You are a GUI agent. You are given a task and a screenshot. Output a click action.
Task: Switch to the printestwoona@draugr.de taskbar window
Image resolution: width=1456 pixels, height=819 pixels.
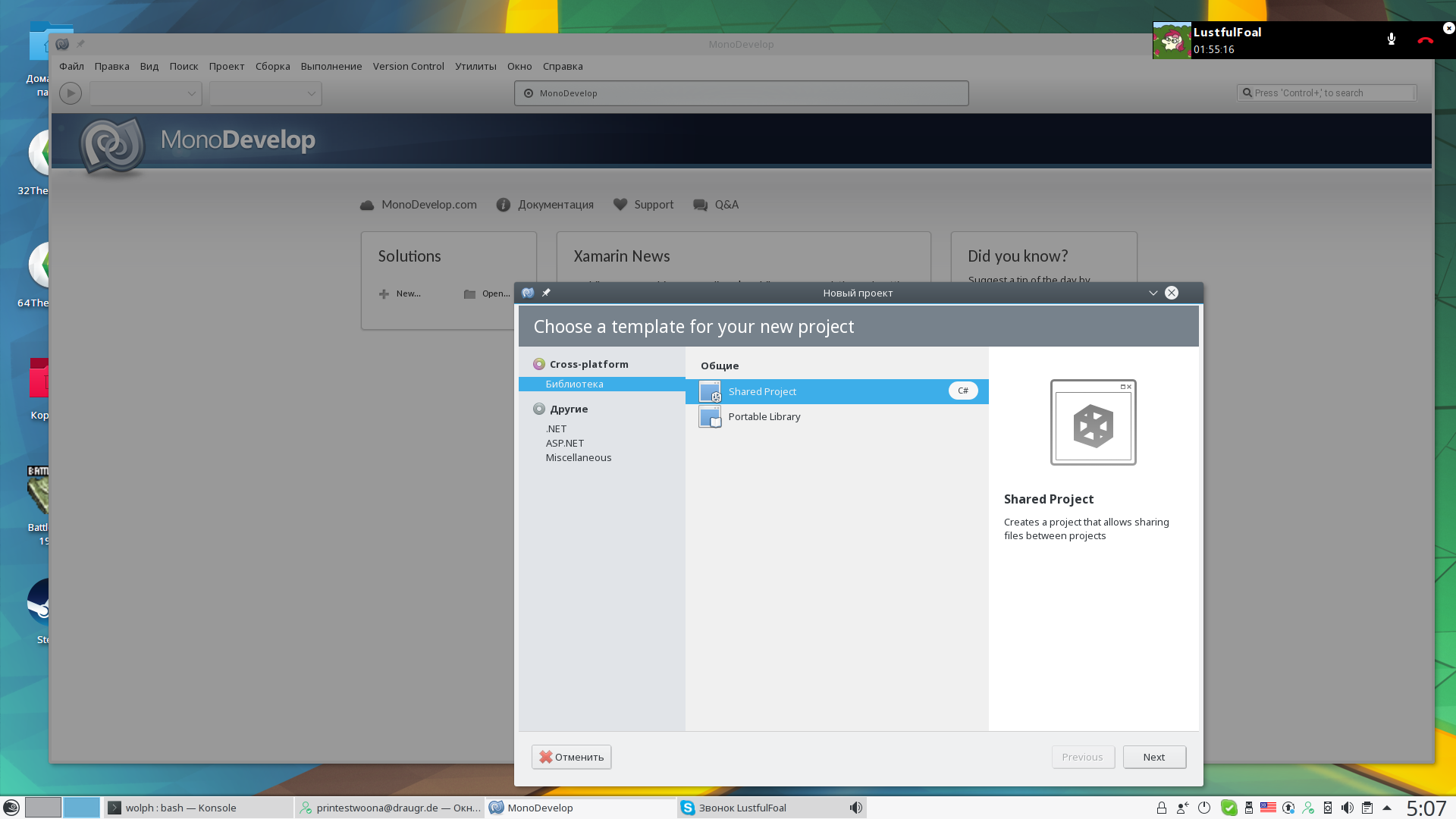[389, 808]
